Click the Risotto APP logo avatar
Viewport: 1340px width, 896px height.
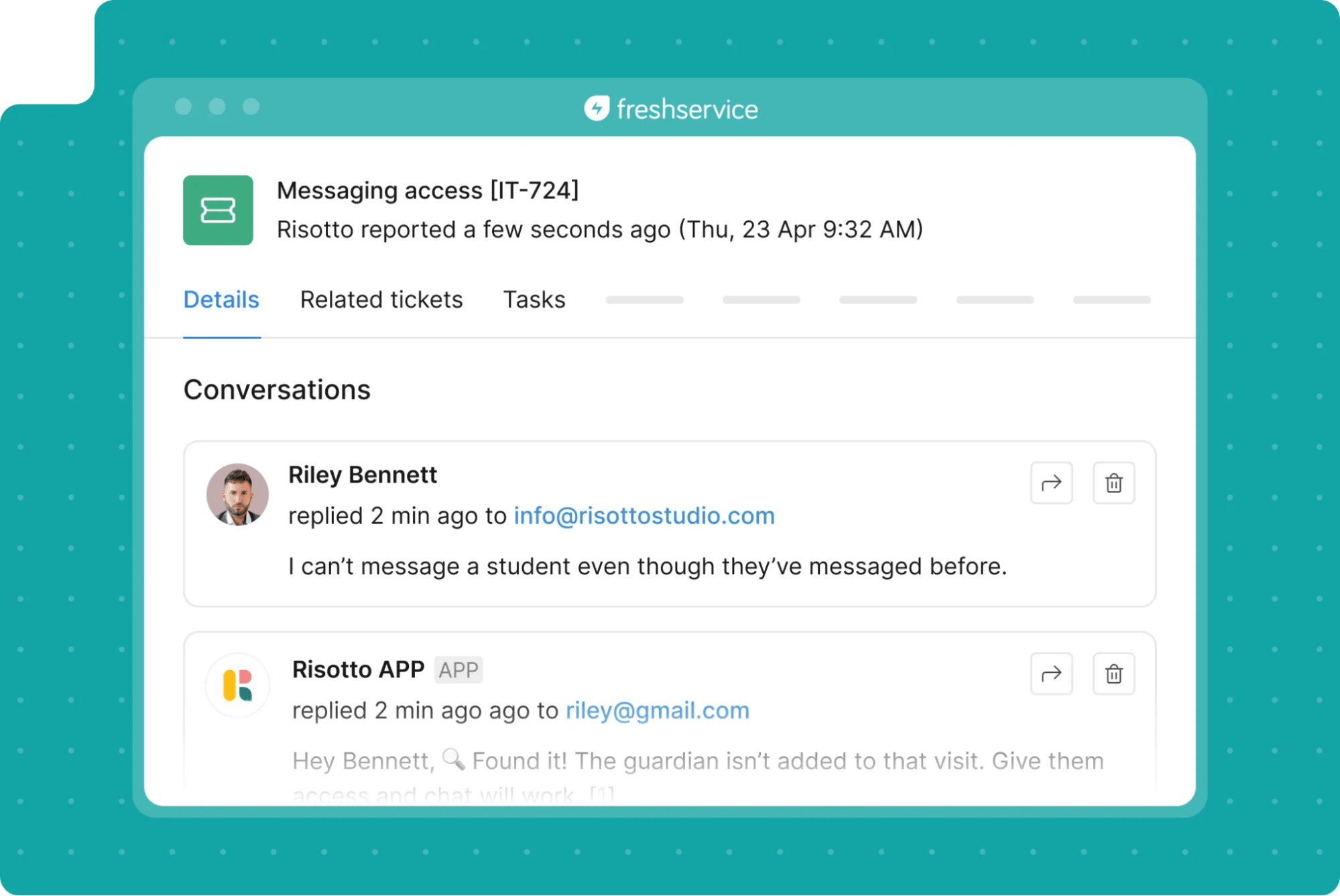pyautogui.click(x=237, y=685)
